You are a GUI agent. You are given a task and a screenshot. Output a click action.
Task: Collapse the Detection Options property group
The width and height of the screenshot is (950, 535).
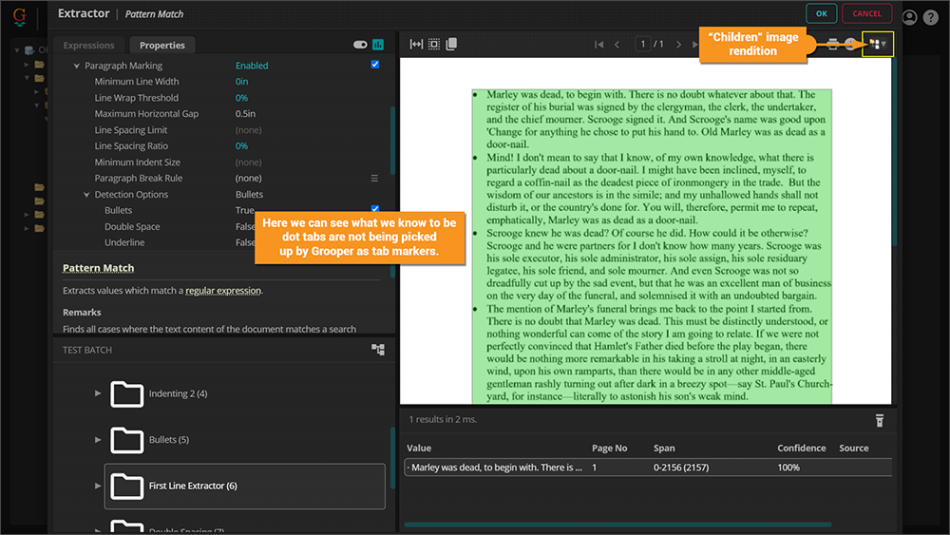87,194
